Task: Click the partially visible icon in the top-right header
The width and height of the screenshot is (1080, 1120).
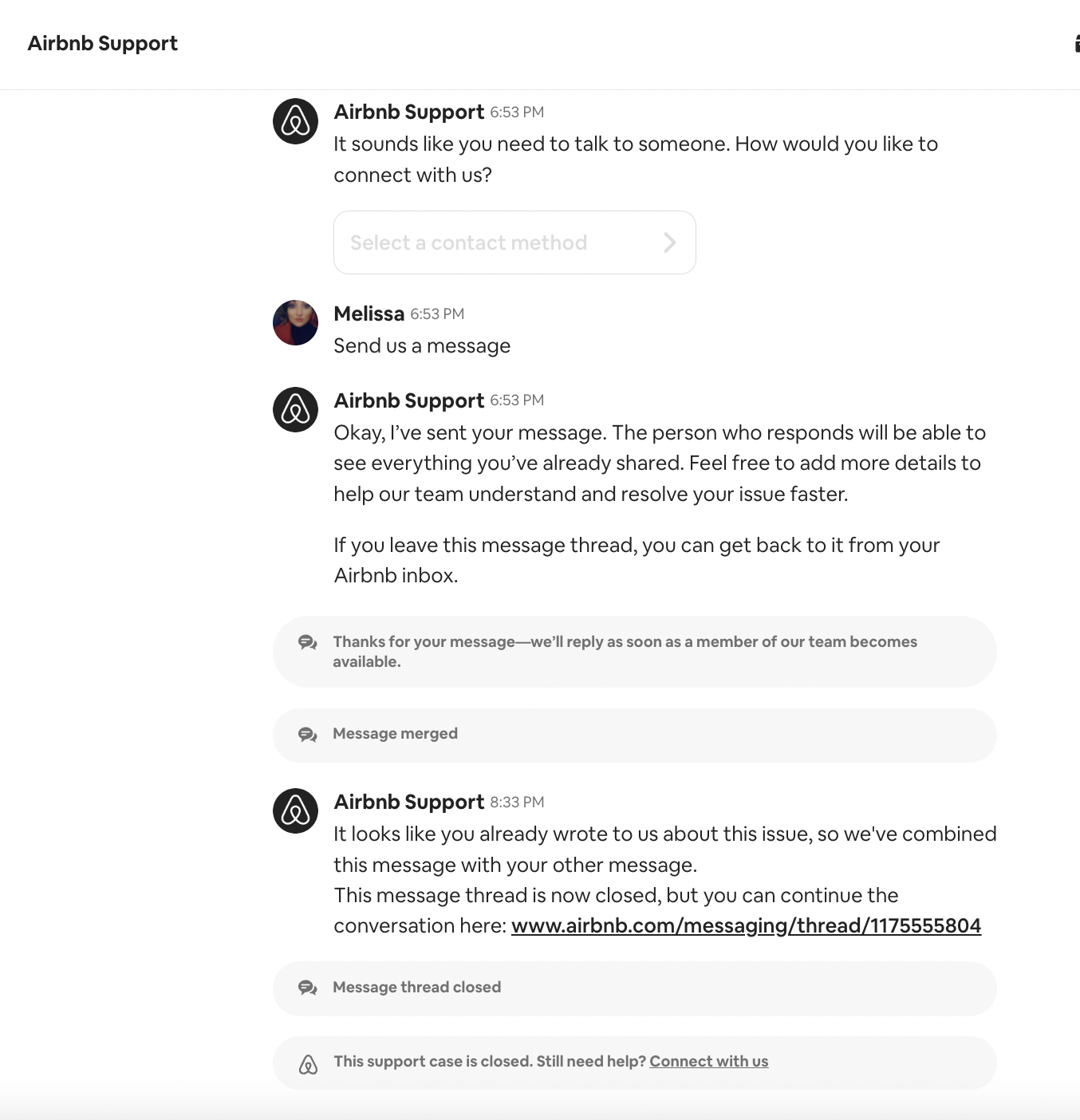Action: coord(1076,44)
